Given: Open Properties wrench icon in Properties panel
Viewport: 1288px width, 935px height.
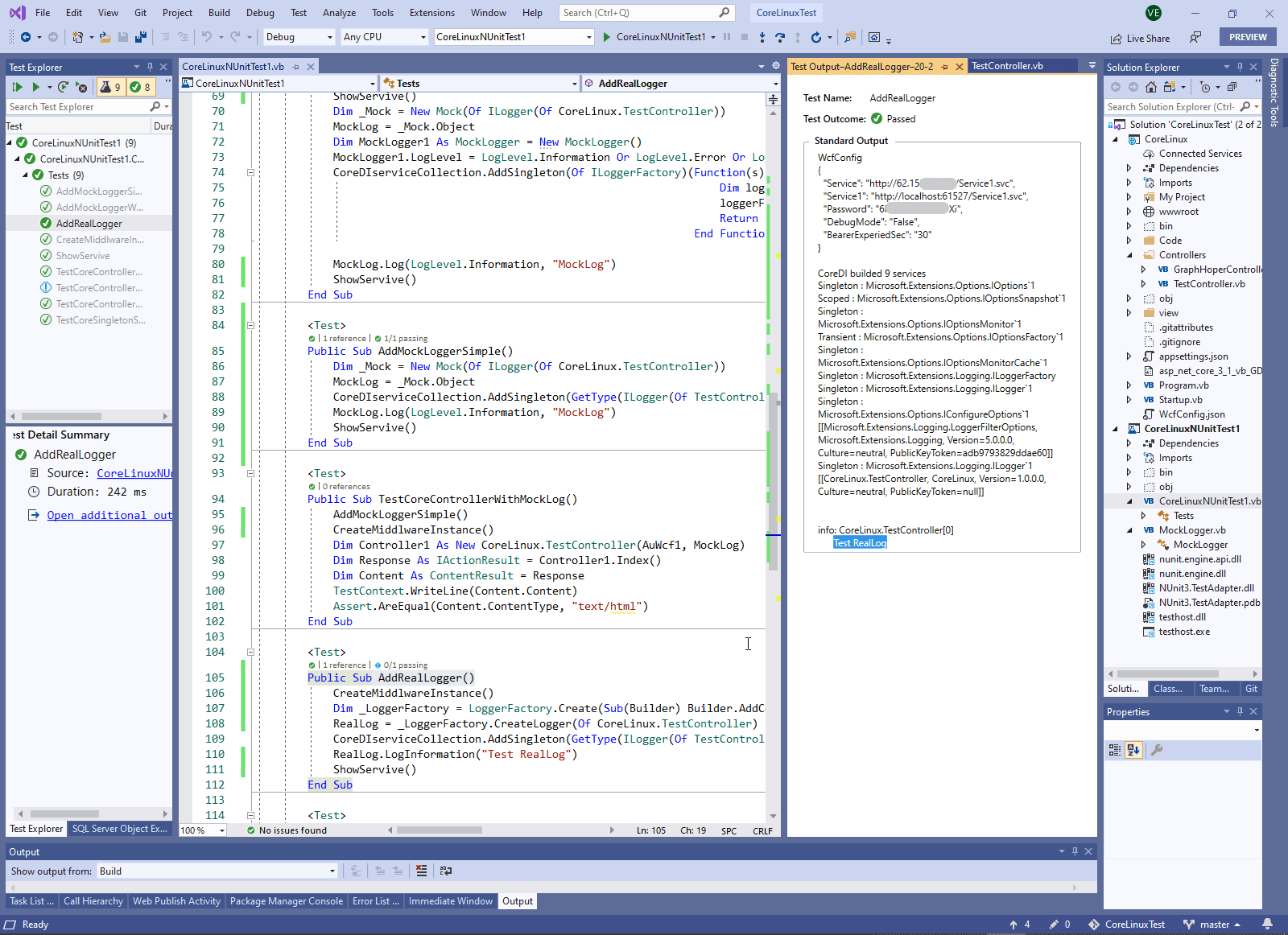Looking at the screenshot, I should click(x=1157, y=750).
